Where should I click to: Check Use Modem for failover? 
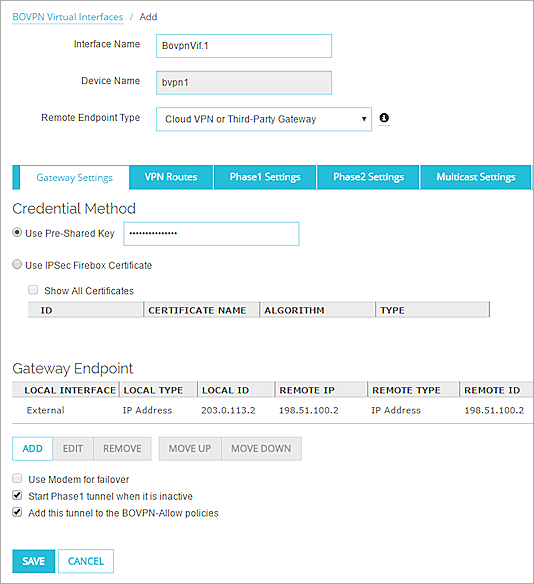[17, 478]
